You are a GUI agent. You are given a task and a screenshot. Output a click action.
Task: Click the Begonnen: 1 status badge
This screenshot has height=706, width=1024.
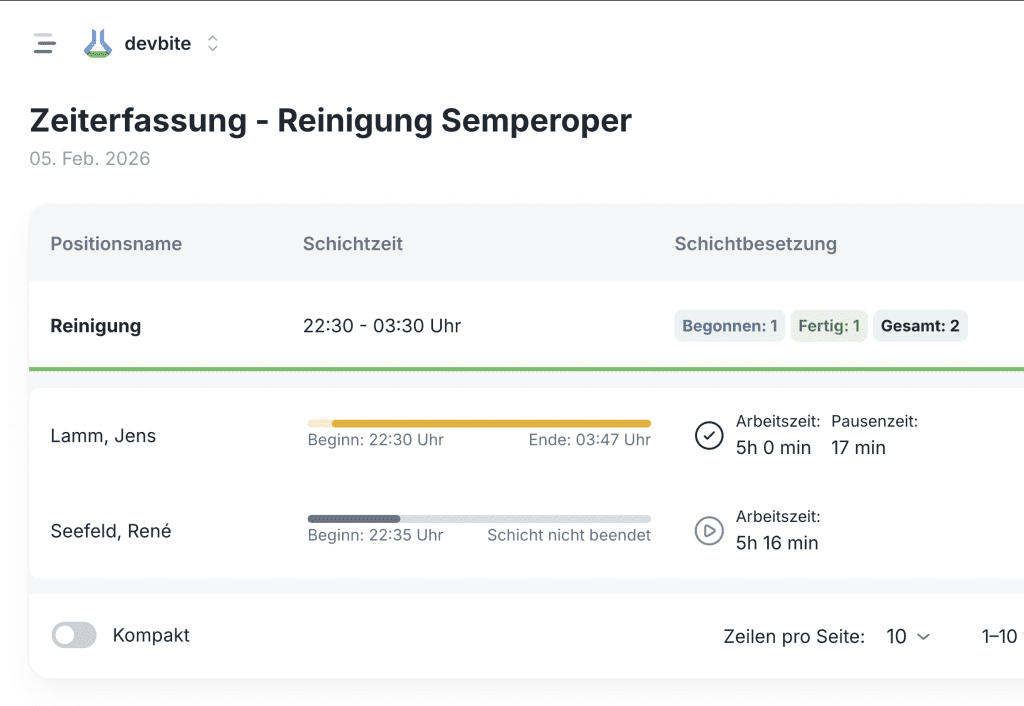(x=729, y=326)
